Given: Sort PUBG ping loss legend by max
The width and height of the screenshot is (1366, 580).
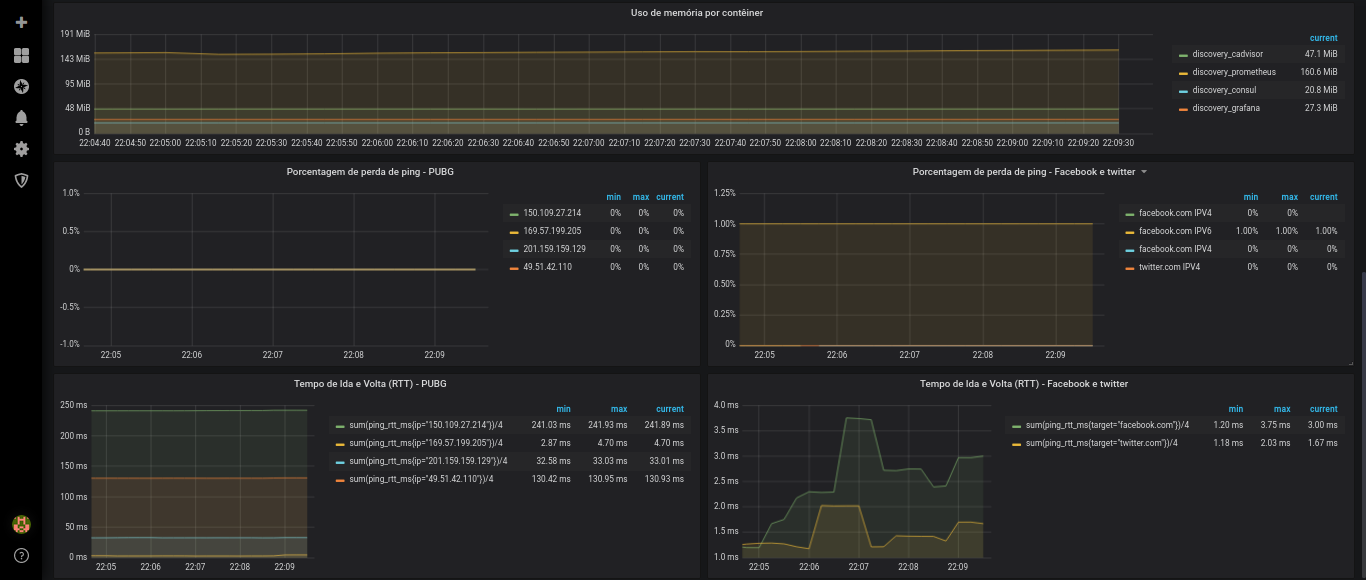Looking at the screenshot, I should 640,197.
